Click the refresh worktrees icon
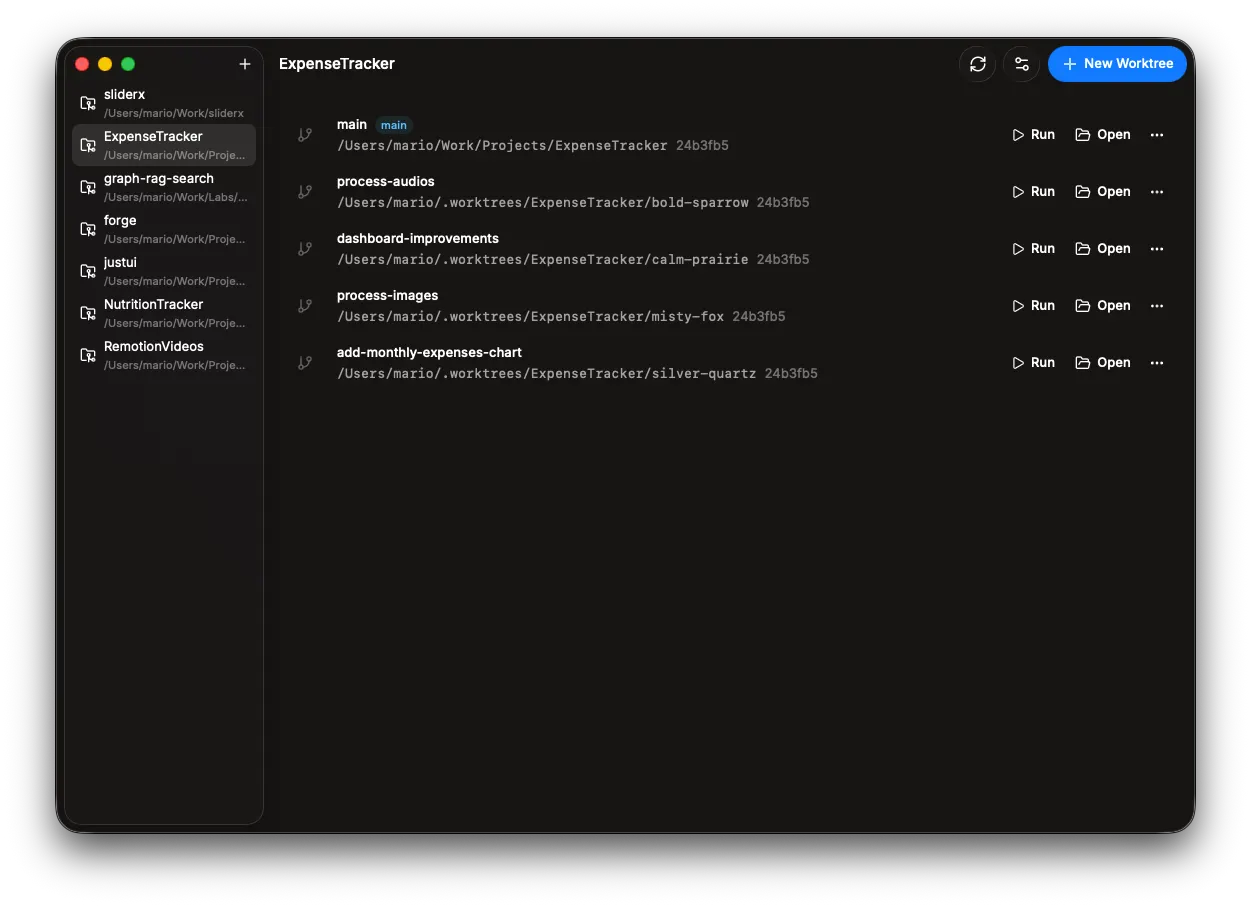The width and height of the screenshot is (1251, 907). (978, 64)
